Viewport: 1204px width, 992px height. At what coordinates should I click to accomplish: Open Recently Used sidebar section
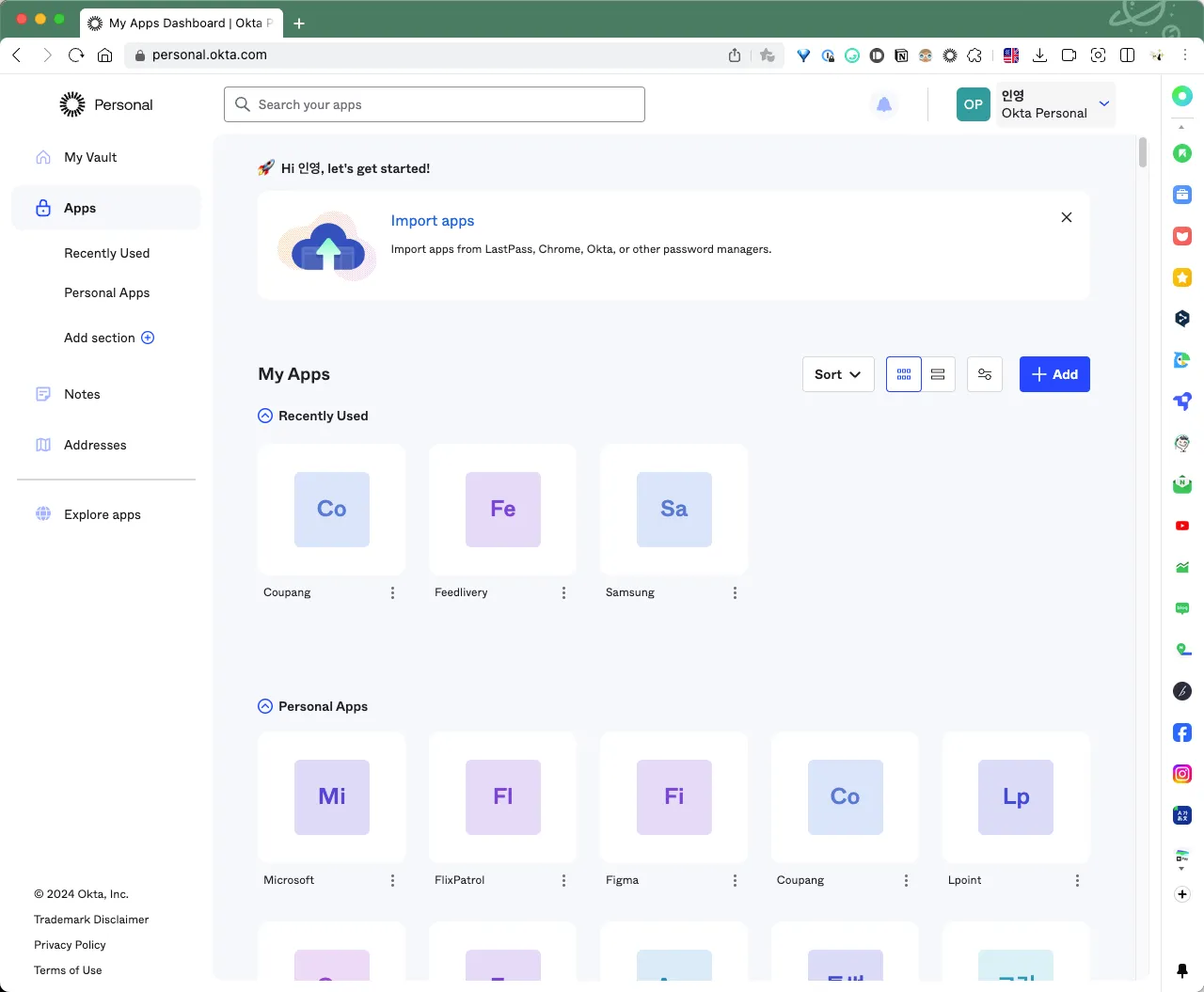tap(106, 253)
